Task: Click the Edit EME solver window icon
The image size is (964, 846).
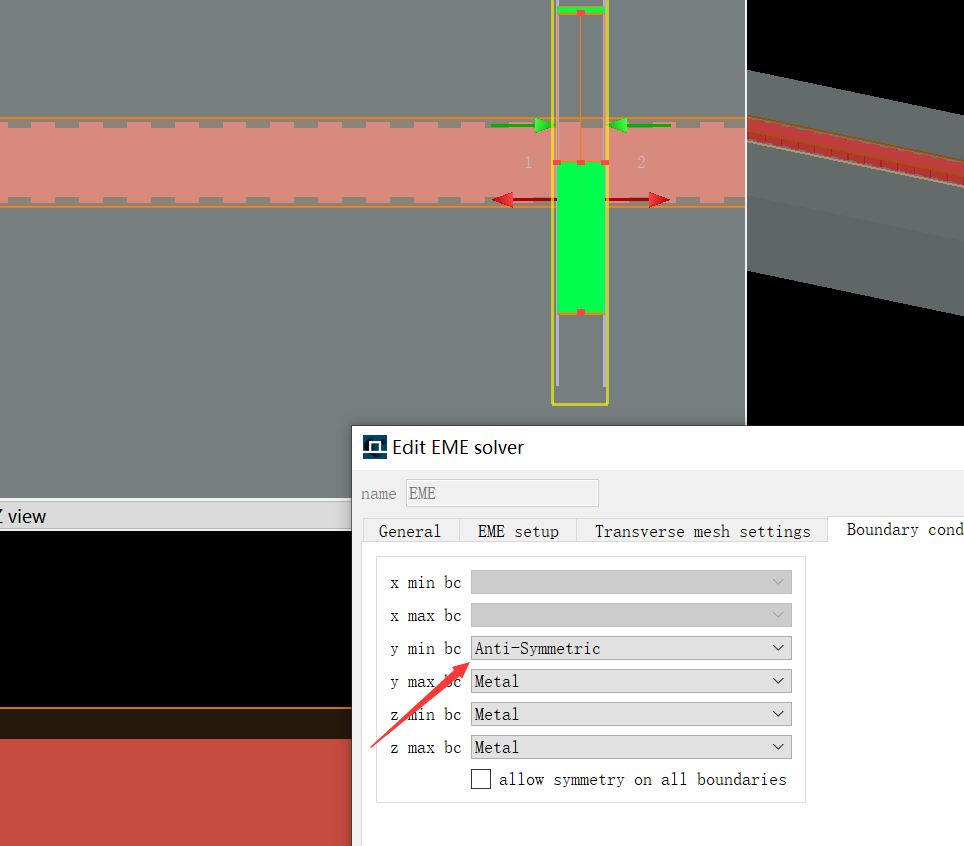Action: 374,447
